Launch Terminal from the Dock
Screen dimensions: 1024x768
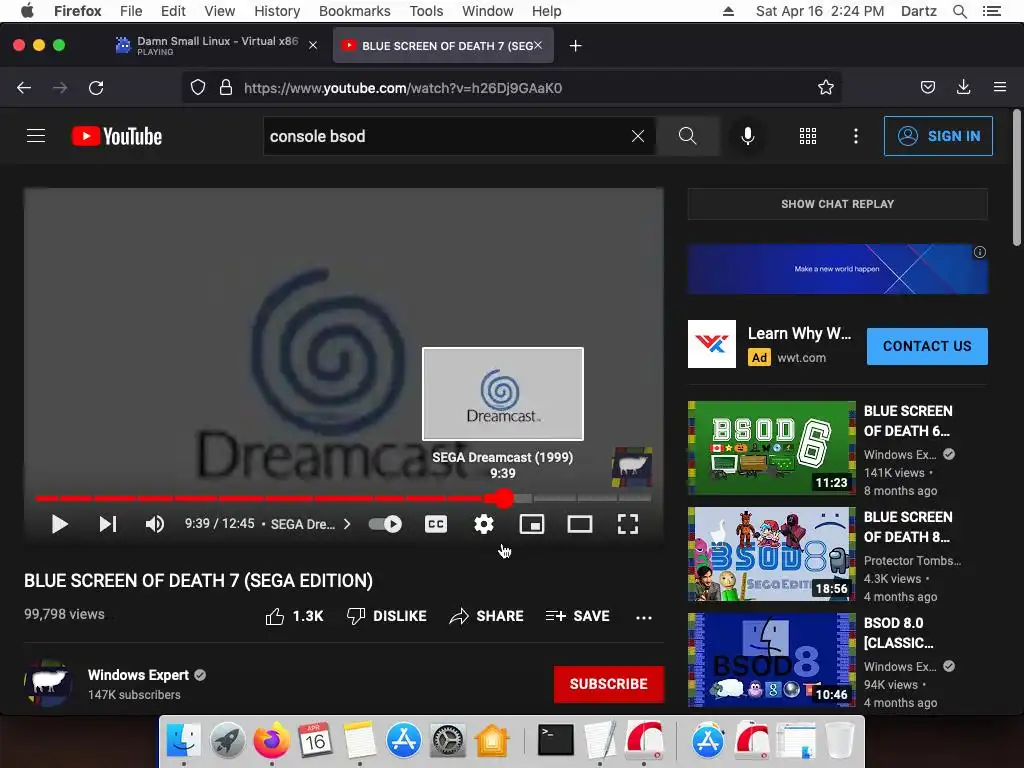tap(555, 740)
